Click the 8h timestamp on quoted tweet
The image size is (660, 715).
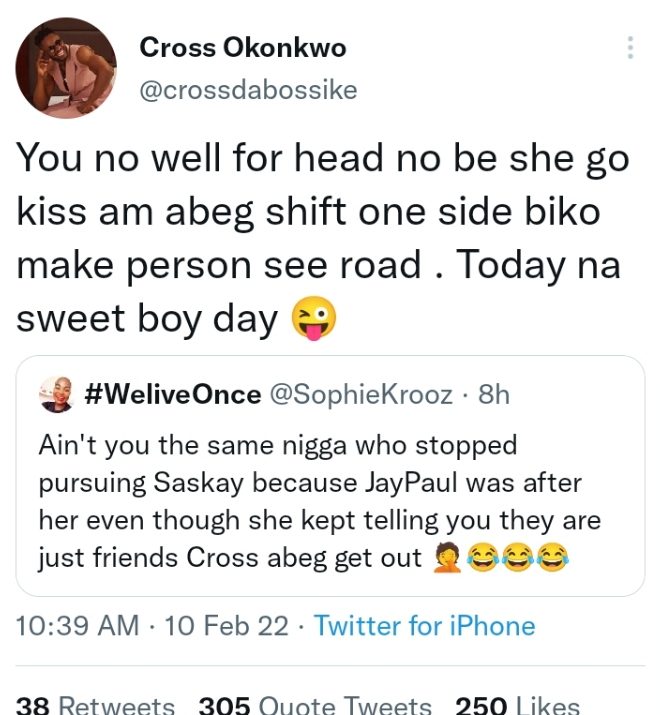pos(494,395)
